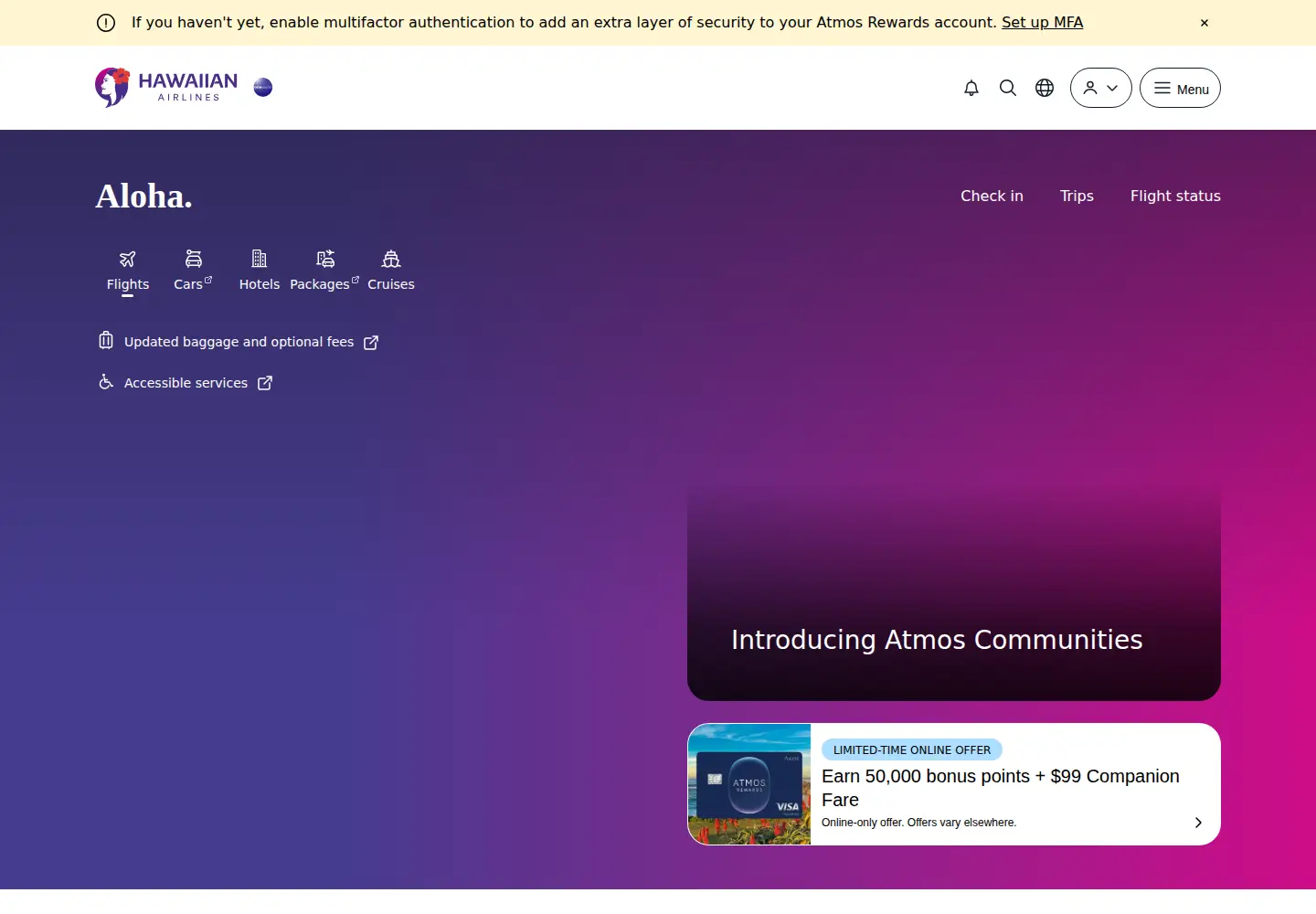Go to Check in
Screen dimensions: 1316x914
(x=992, y=196)
